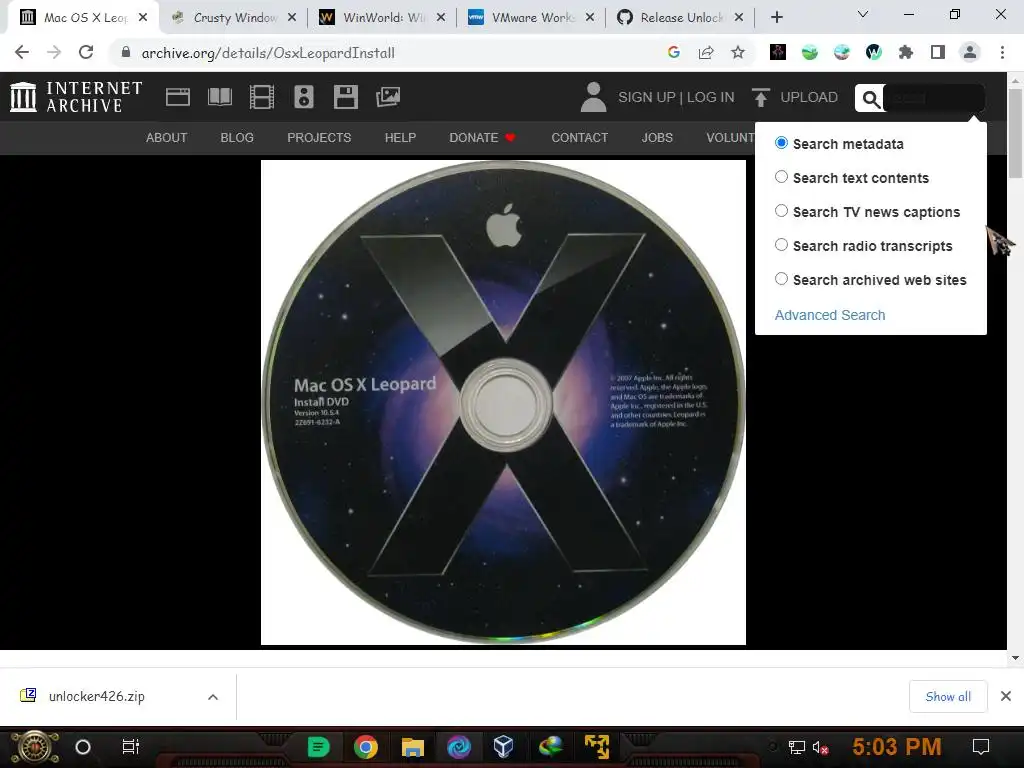Click the magnifier search icon
Image resolution: width=1024 pixels, height=768 pixels.
871,99
